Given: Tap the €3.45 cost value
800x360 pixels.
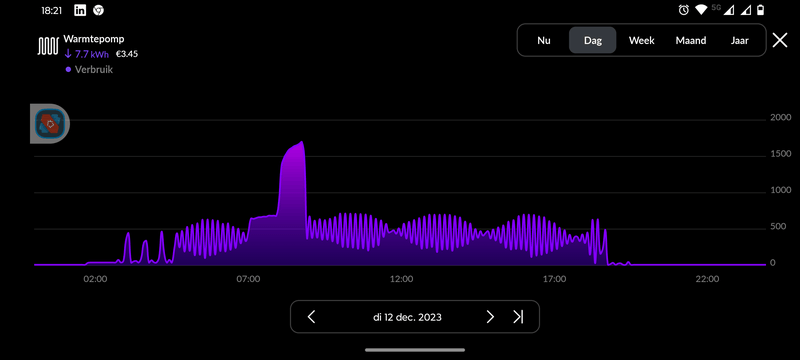Looking at the screenshot, I should pyautogui.click(x=127, y=54).
